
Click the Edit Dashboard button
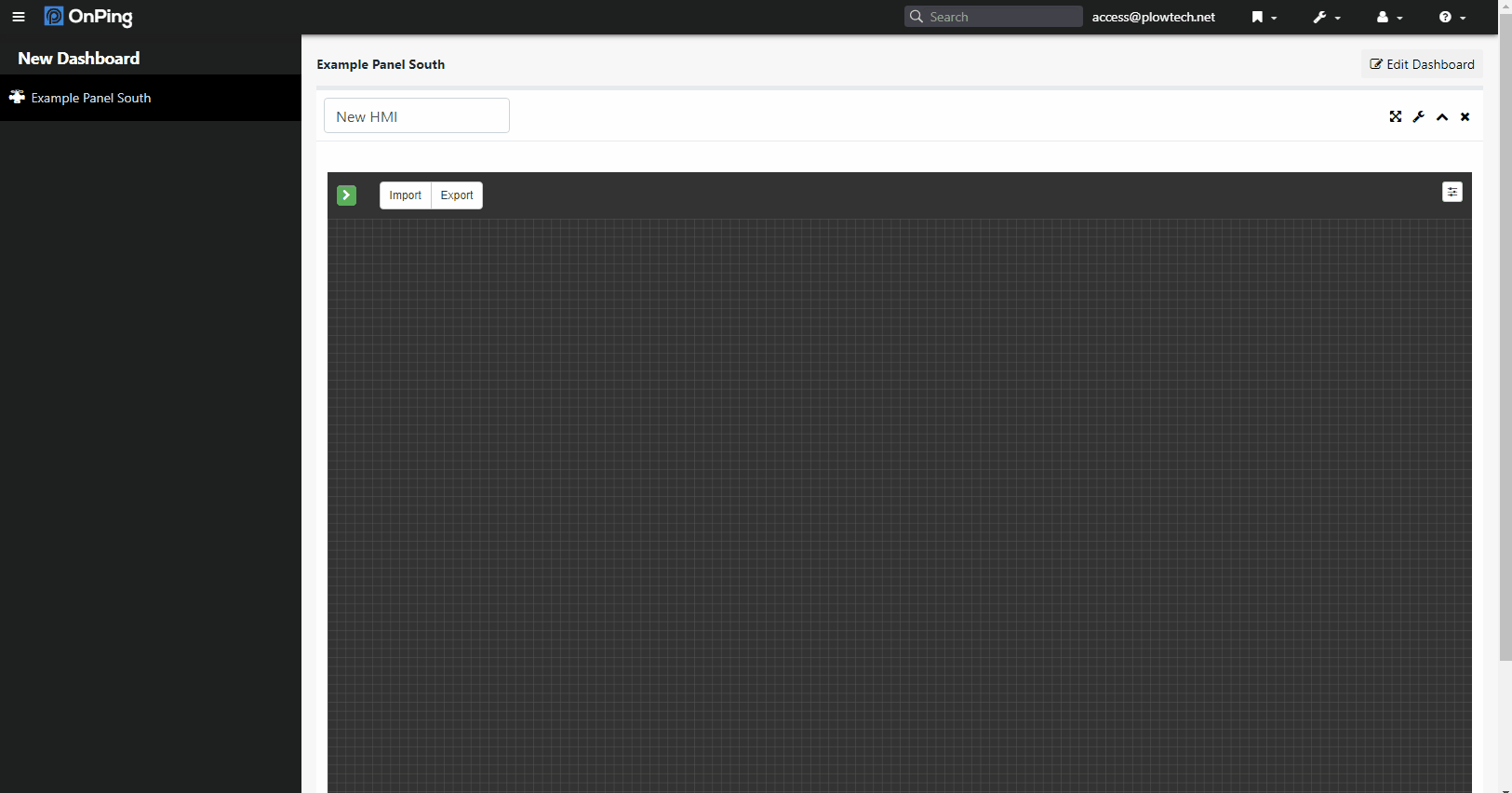pos(1421,64)
